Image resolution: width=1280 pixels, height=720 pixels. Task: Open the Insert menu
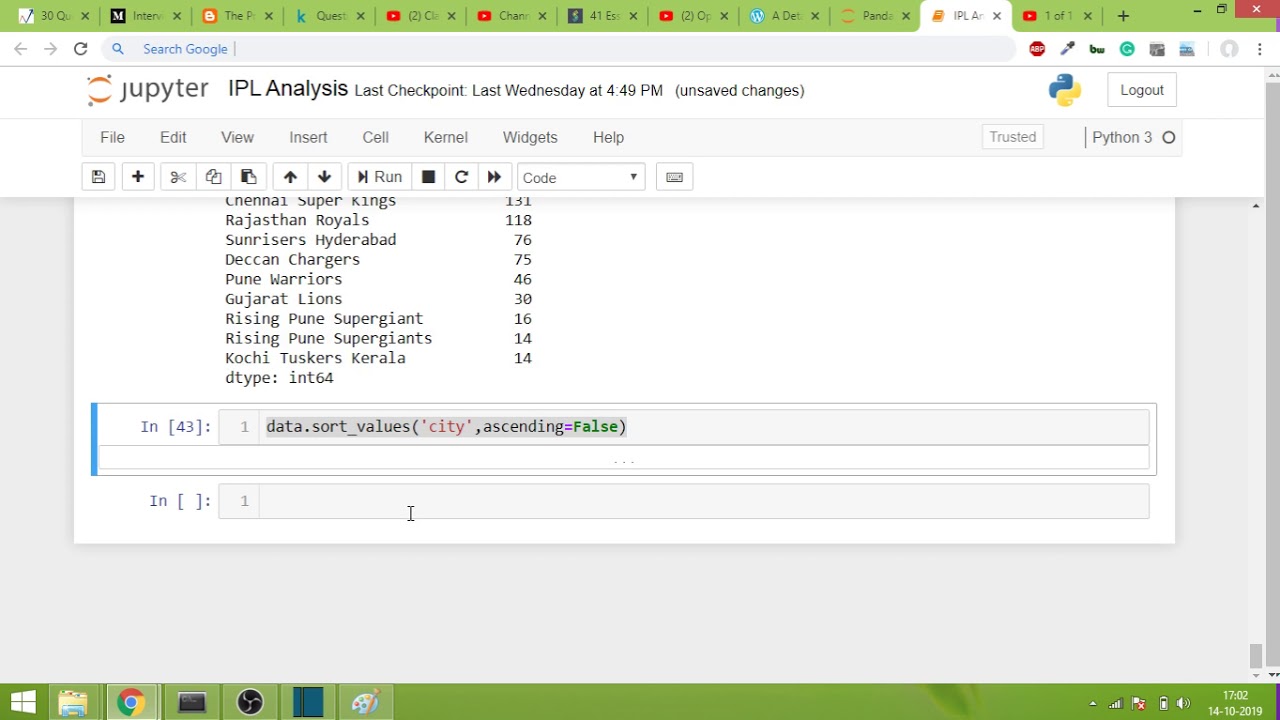tap(308, 137)
